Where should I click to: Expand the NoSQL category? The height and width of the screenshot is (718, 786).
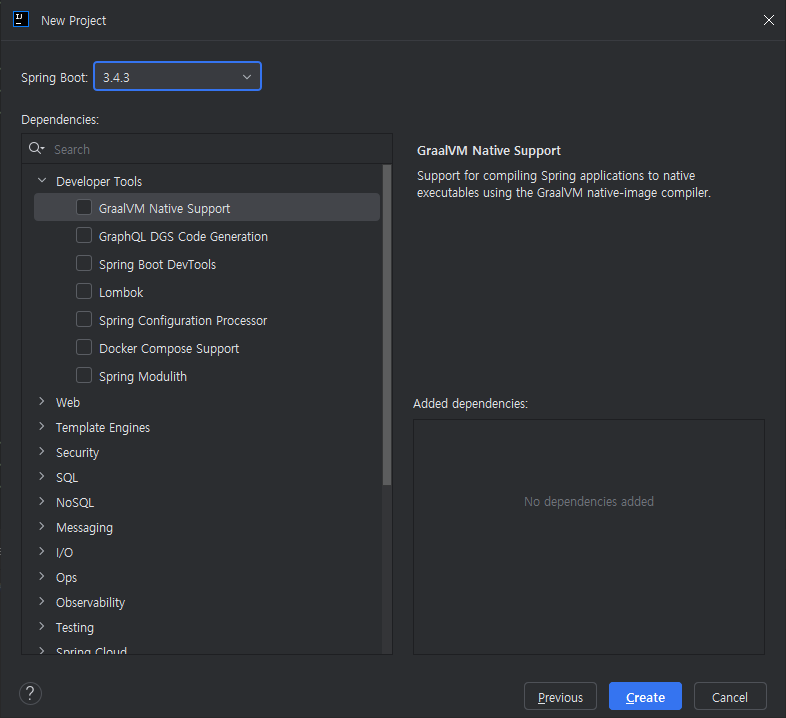[x=42, y=501]
